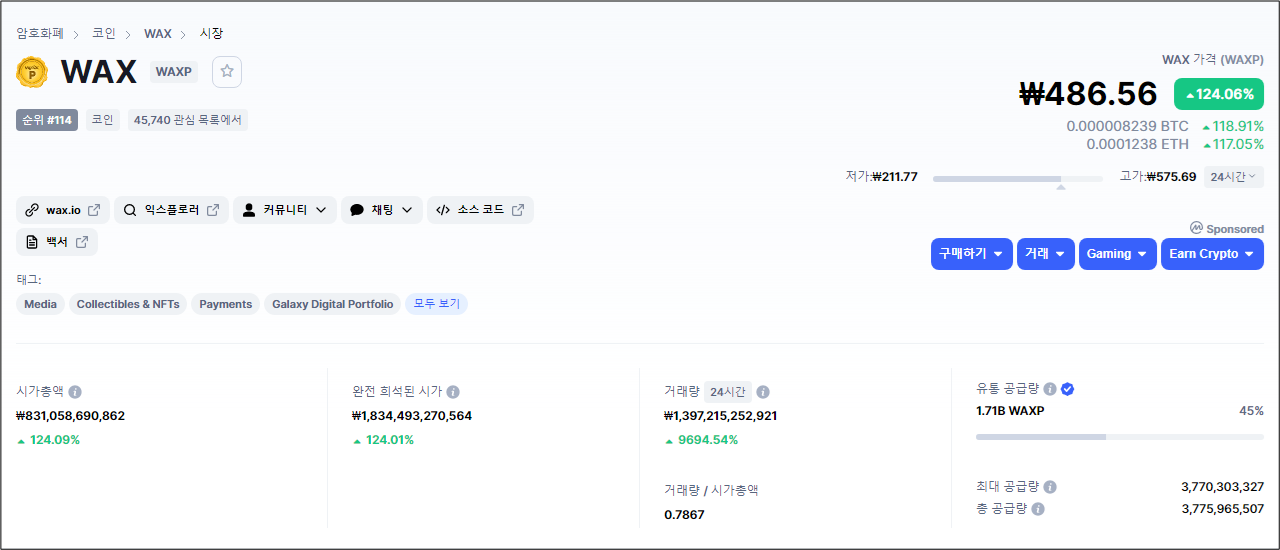This screenshot has height=550, width=1280.
Task: Open the 익스플로러 explorer link
Action: click(171, 210)
